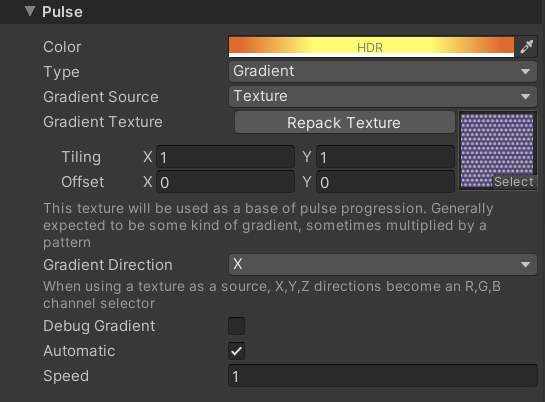The height and width of the screenshot is (402, 545).
Task: Open the Gradient Source dropdown set to Texture
Action: click(383, 97)
